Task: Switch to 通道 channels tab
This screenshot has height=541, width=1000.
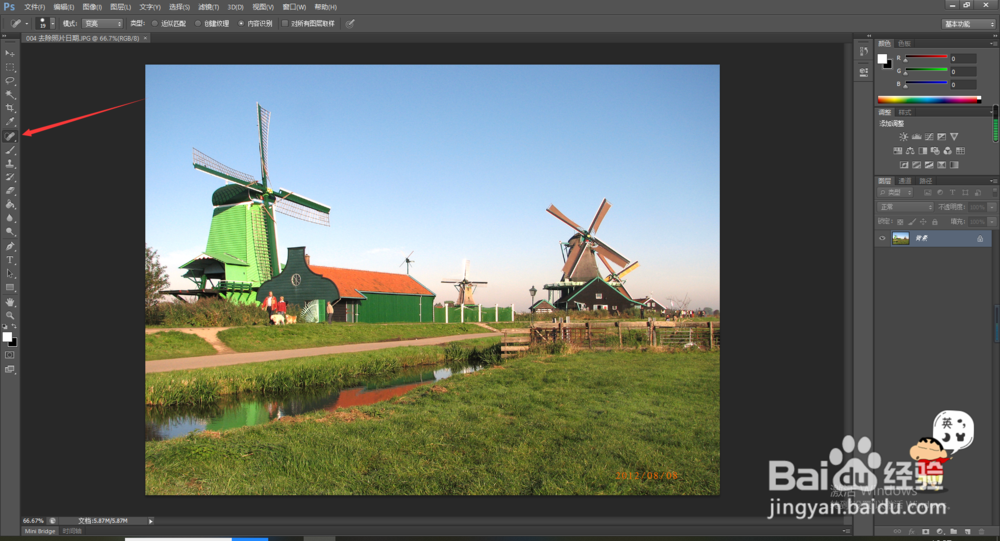Action: click(x=904, y=181)
